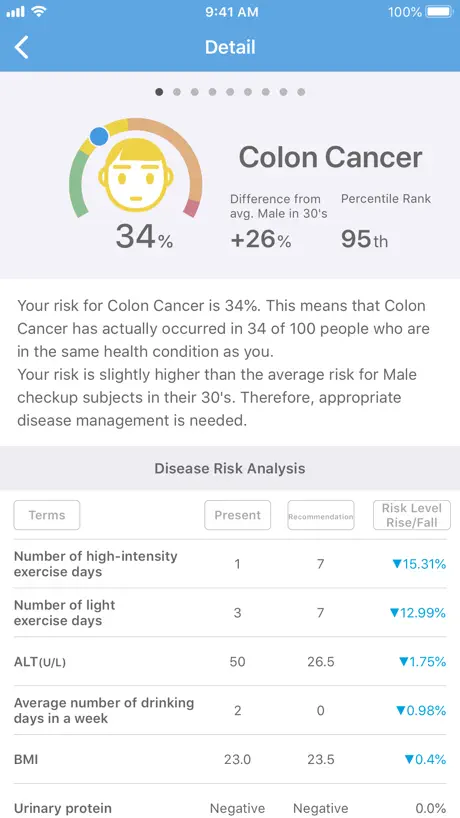Click the Risk Level Rise/Fall button

click(x=411, y=515)
